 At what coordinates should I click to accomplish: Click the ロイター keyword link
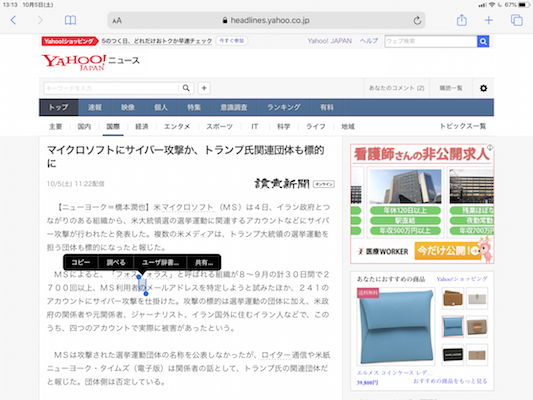(276, 355)
